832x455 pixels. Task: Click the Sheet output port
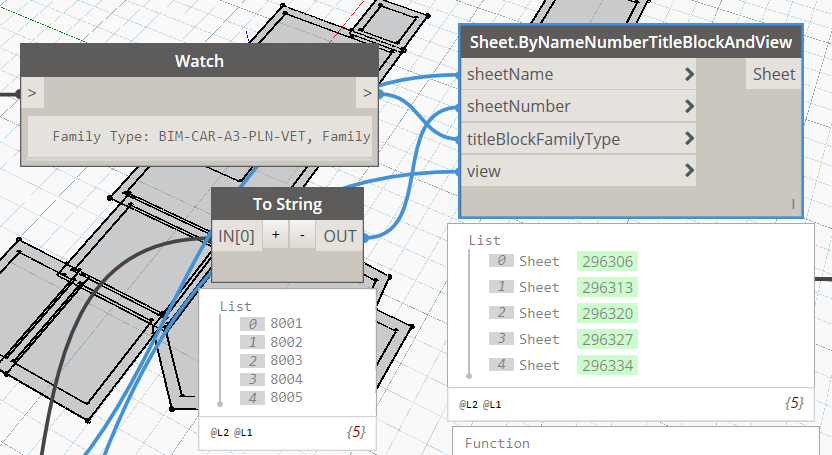[x=773, y=74]
